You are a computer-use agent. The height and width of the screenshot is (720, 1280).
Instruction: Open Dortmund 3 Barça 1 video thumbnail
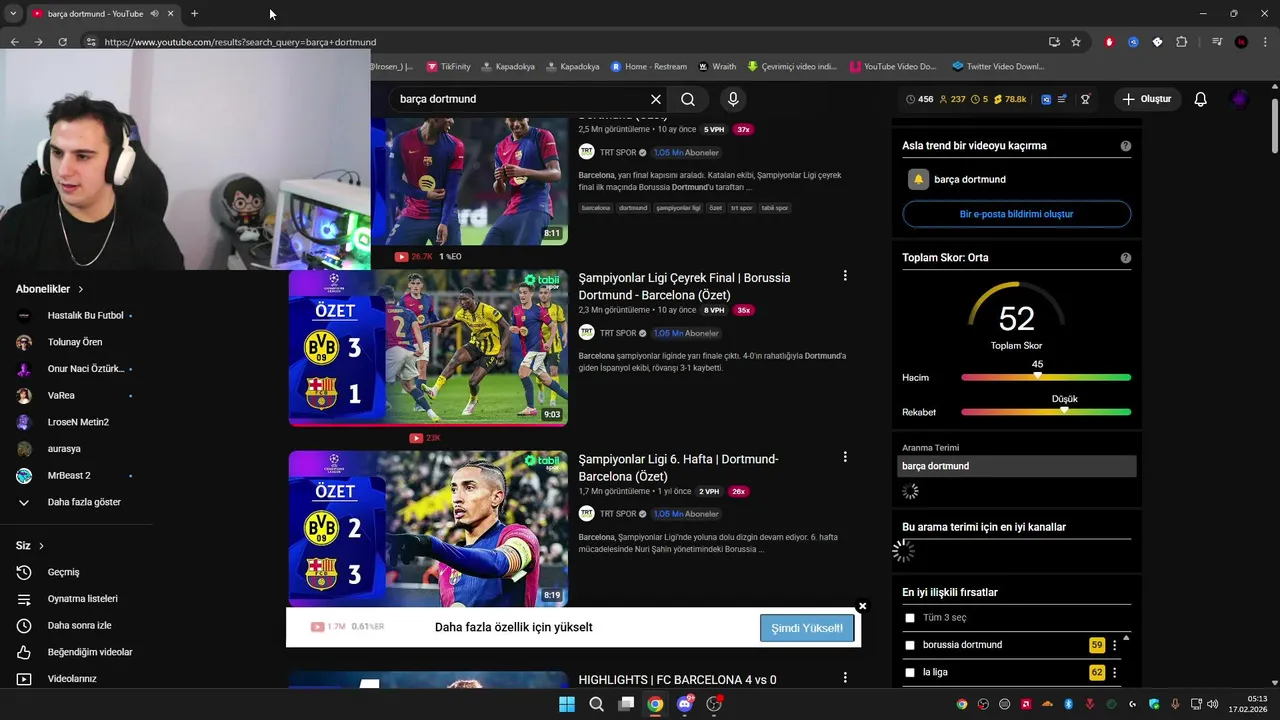coord(428,347)
